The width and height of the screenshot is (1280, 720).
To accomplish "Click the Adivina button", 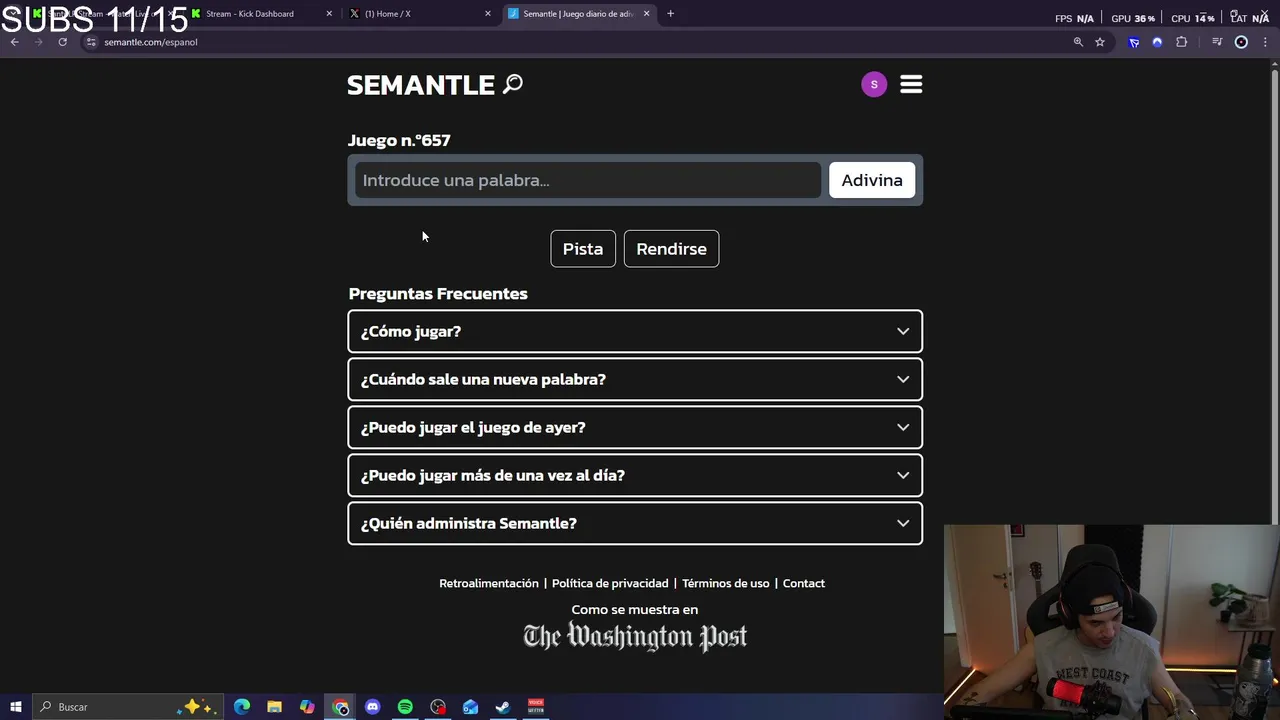I will click(872, 180).
